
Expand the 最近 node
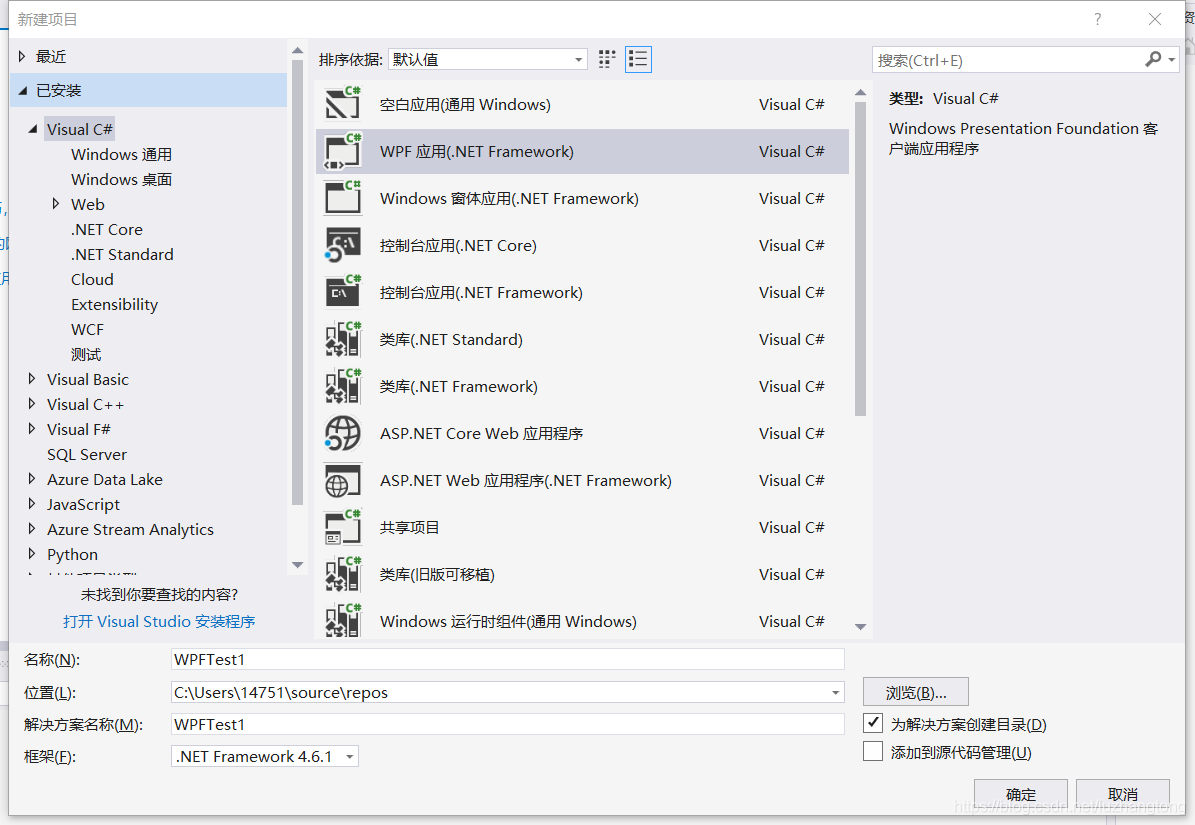click(x=22, y=56)
